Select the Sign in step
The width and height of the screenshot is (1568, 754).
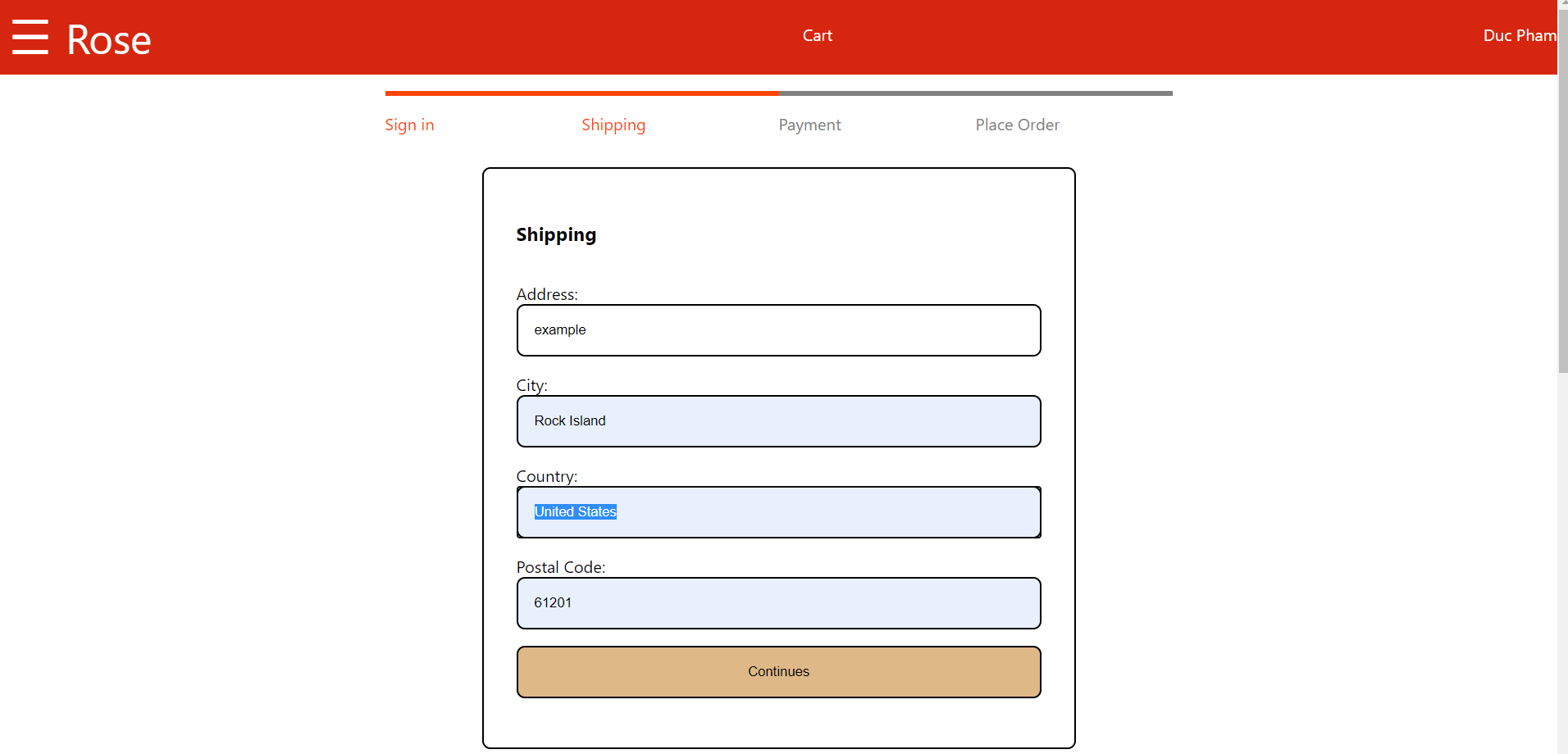(x=409, y=125)
